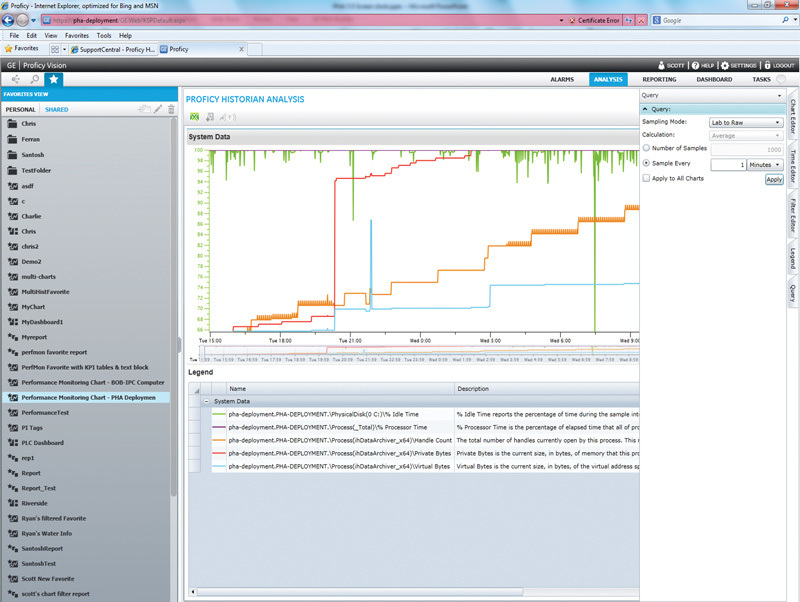Select the Sample Every radio button
This screenshot has height=602, width=800.
coord(647,163)
